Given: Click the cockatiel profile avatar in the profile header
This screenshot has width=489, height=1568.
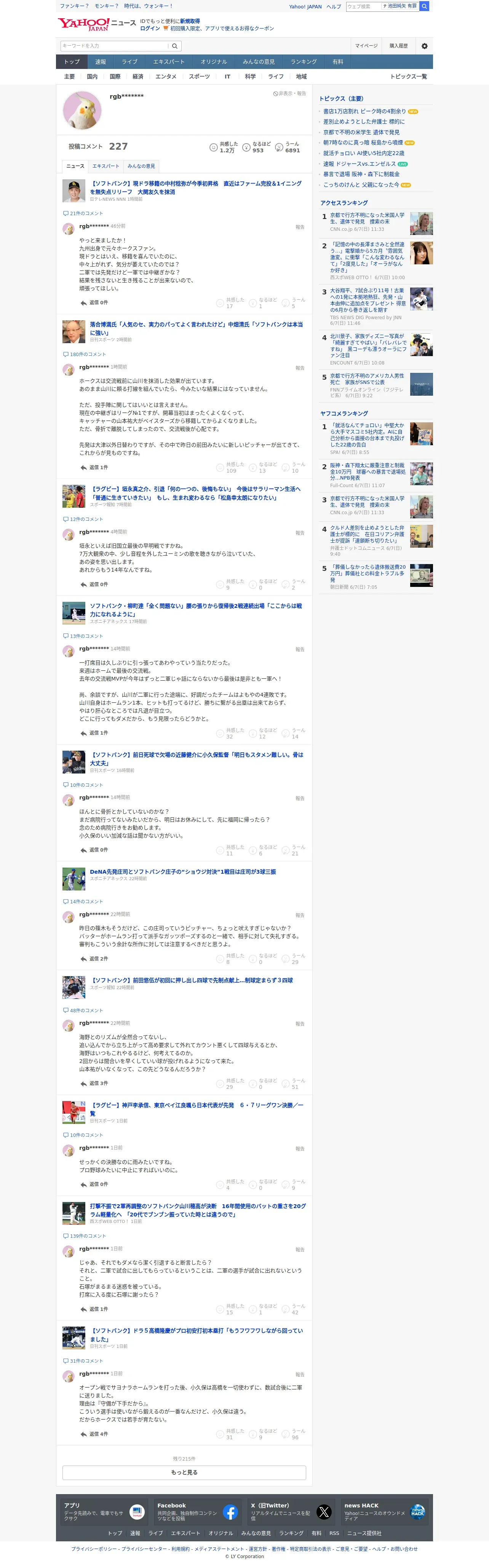Looking at the screenshot, I should click(82, 110).
